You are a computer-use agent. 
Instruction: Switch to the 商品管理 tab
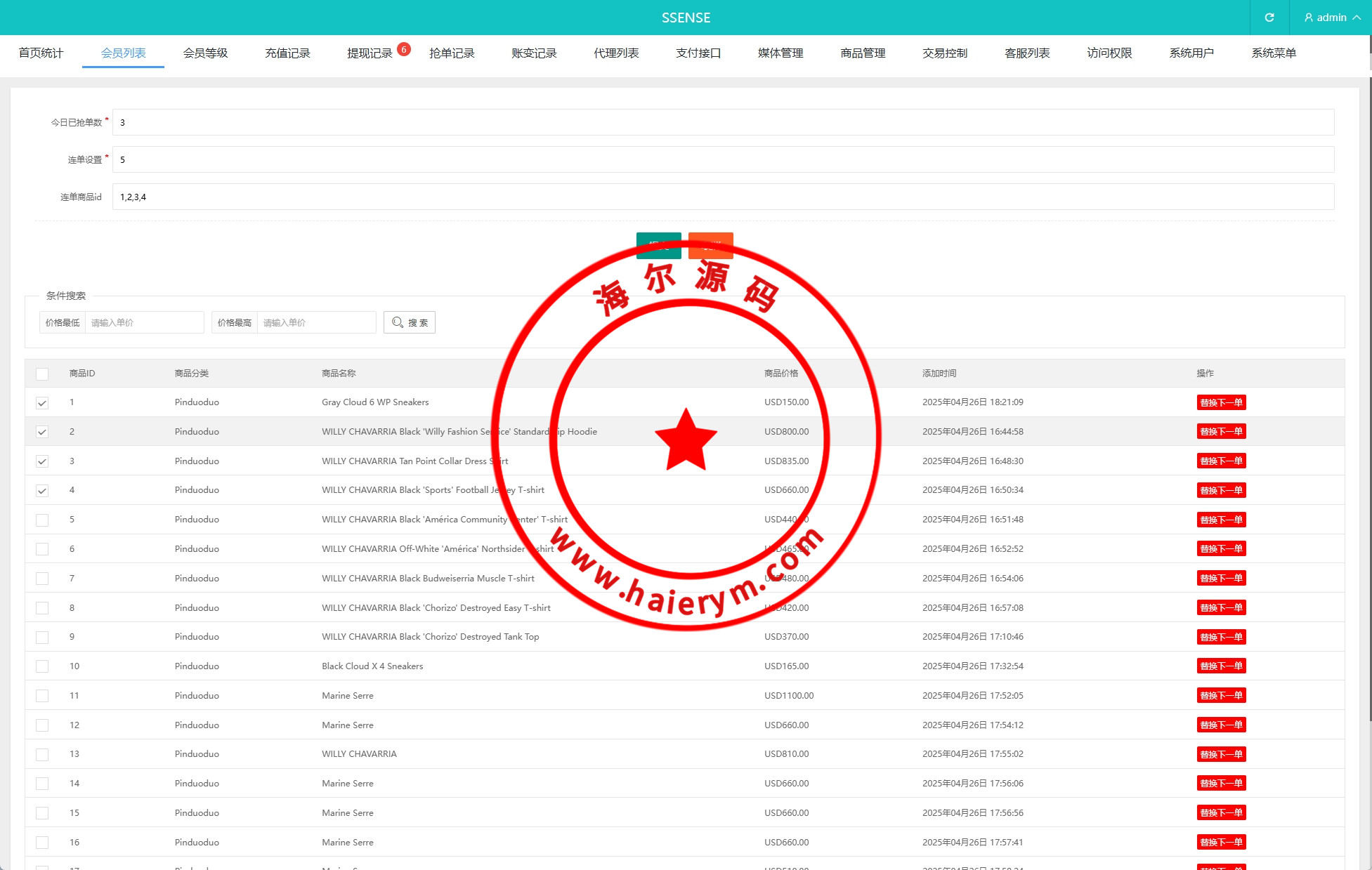[x=863, y=53]
